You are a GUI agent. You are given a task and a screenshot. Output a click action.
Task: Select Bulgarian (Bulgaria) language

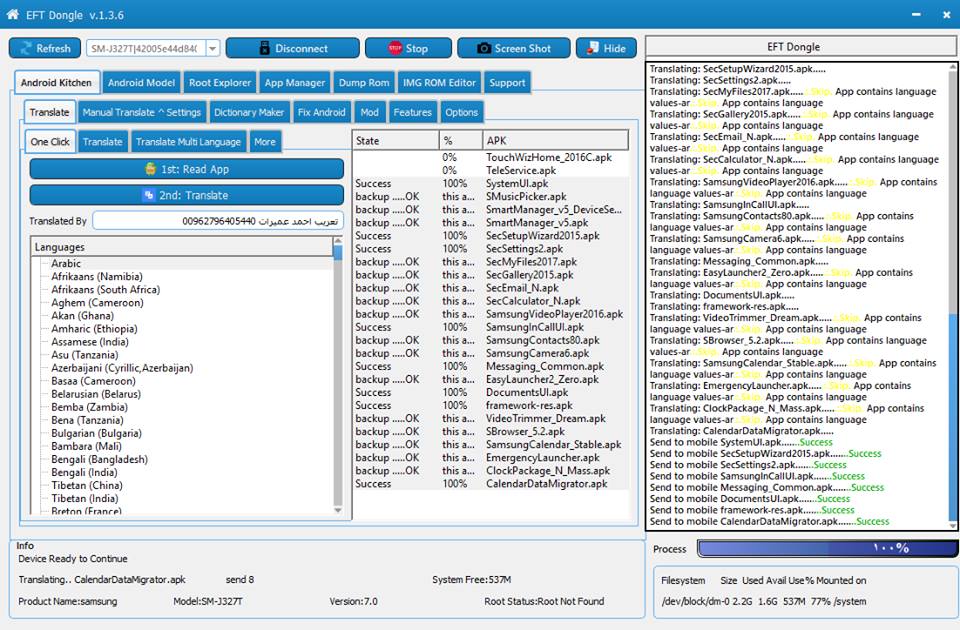pos(96,433)
